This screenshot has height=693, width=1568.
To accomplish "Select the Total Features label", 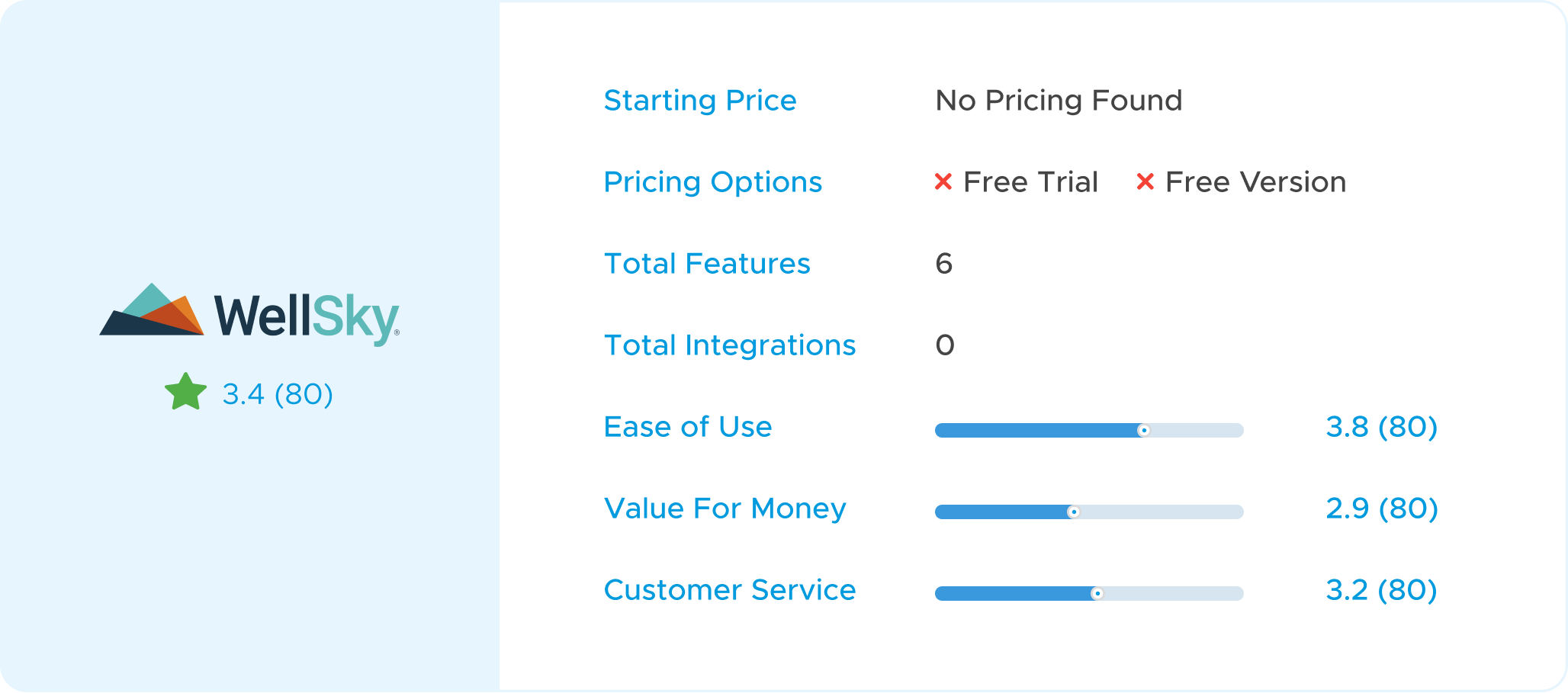I will coord(707,264).
